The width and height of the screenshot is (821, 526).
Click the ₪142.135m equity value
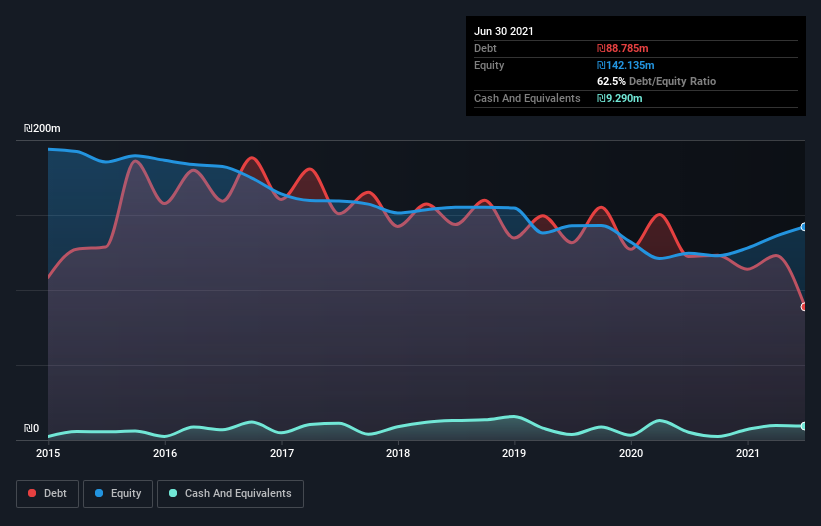tap(626, 65)
